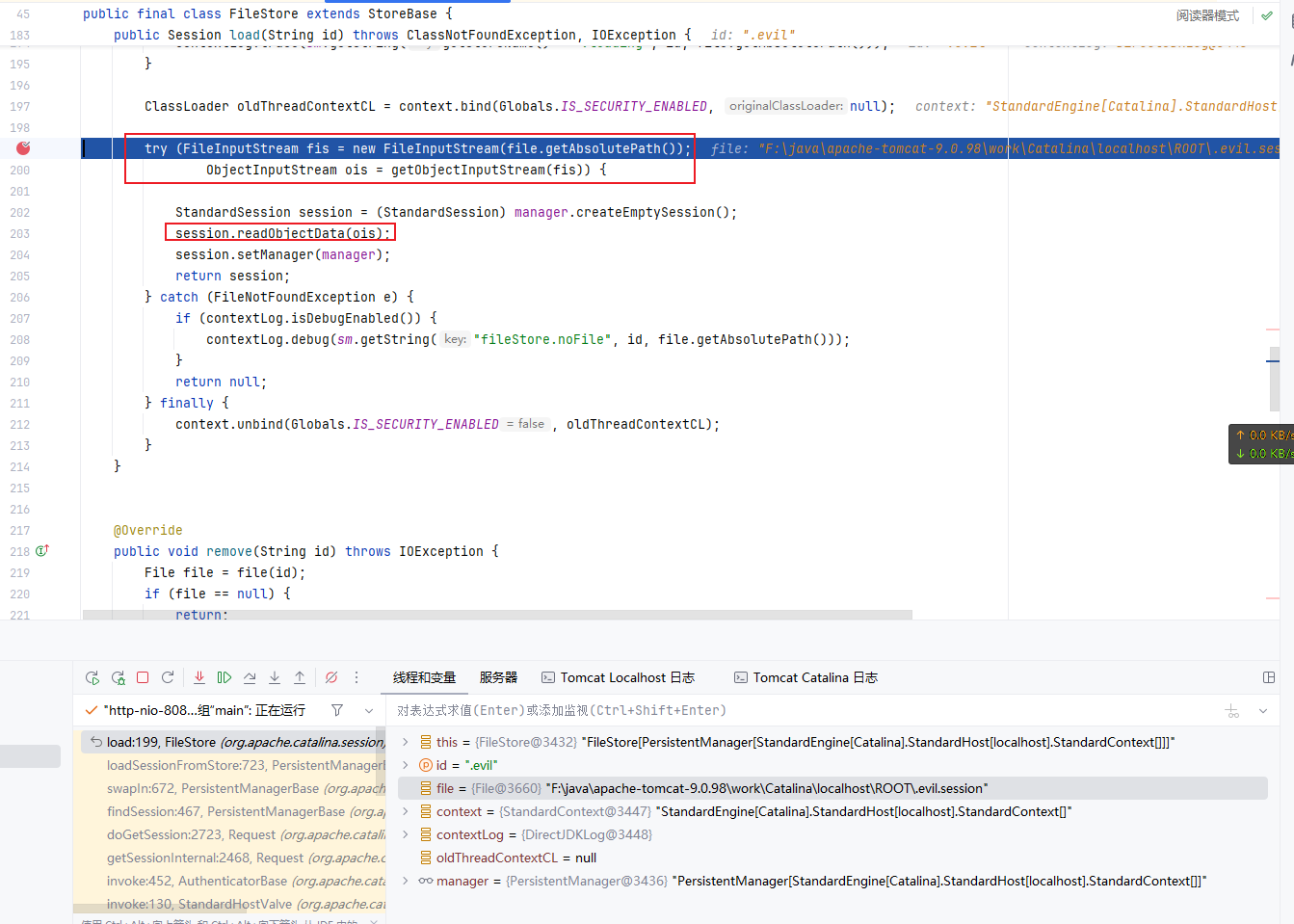Screen dimensions: 1294x924
Task: Select the invoke:130 StandardHostValve frame
Action: [x=233, y=904]
